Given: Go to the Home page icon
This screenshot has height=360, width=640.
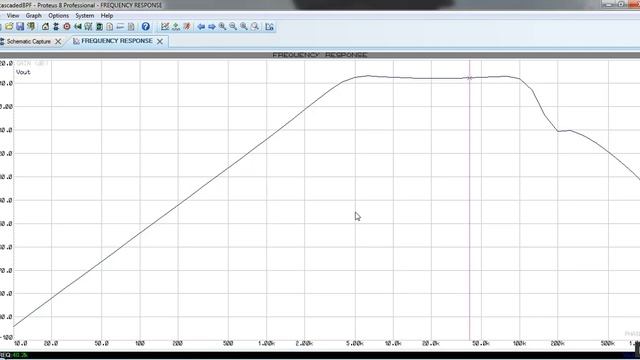Looking at the screenshot, I should click(x=45, y=27).
